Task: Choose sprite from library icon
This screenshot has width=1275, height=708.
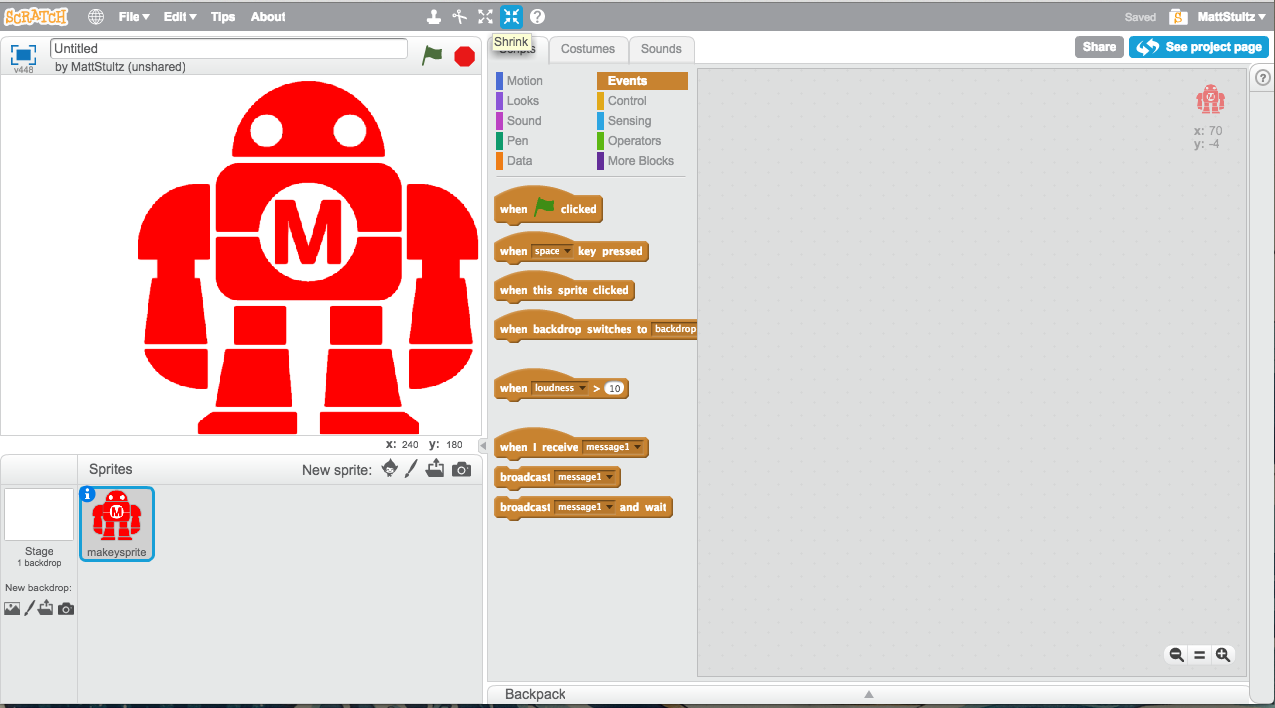Action: click(x=390, y=469)
